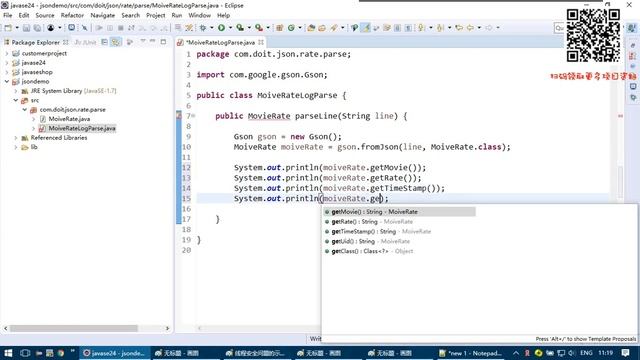The image size is (640, 360).
Task: Click the Java perspective icon near the QR code
Action: 632,28
